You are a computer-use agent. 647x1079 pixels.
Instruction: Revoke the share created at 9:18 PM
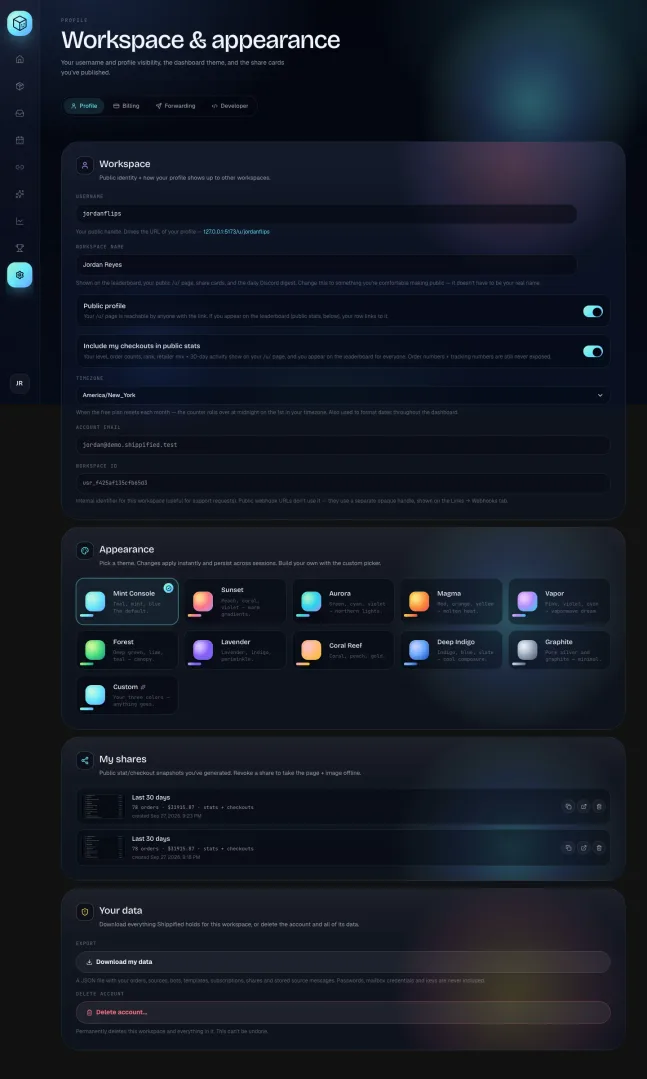[599, 848]
